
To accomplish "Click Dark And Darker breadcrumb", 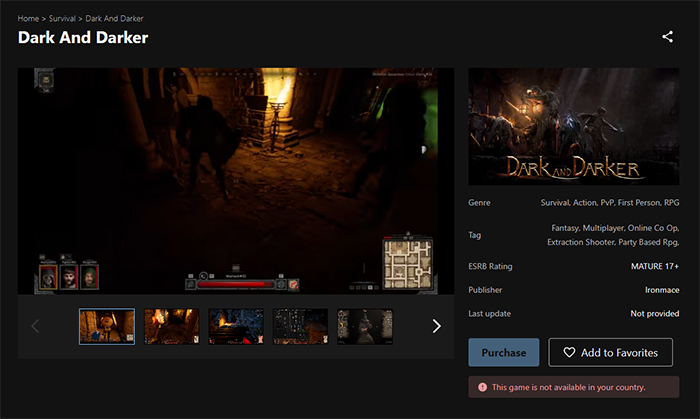I will tap(114, 18).
